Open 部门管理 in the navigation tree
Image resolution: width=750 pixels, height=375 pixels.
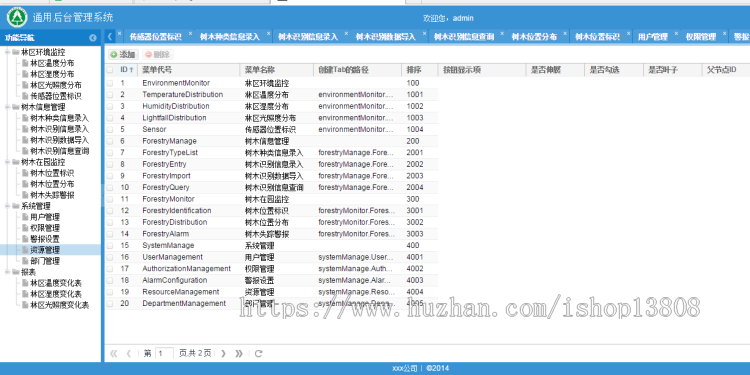coord(45,261)
